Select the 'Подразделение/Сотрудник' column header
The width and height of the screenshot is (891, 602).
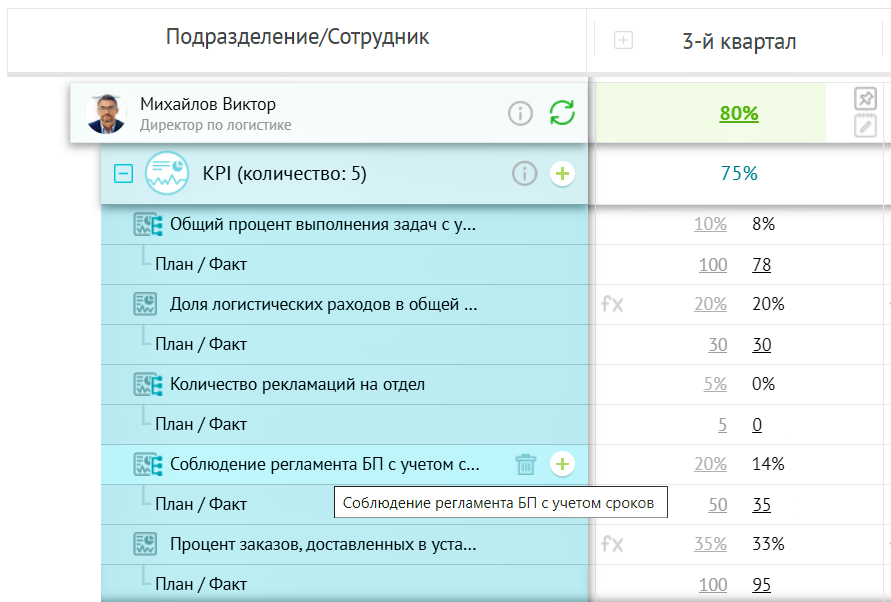point(297,37)
